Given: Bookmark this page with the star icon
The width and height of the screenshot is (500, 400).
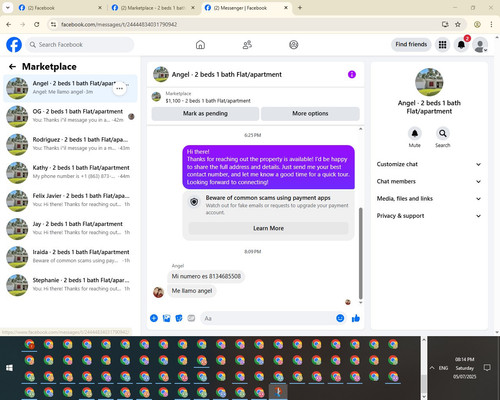Looking at the screenshot, I should click(458, 24).
